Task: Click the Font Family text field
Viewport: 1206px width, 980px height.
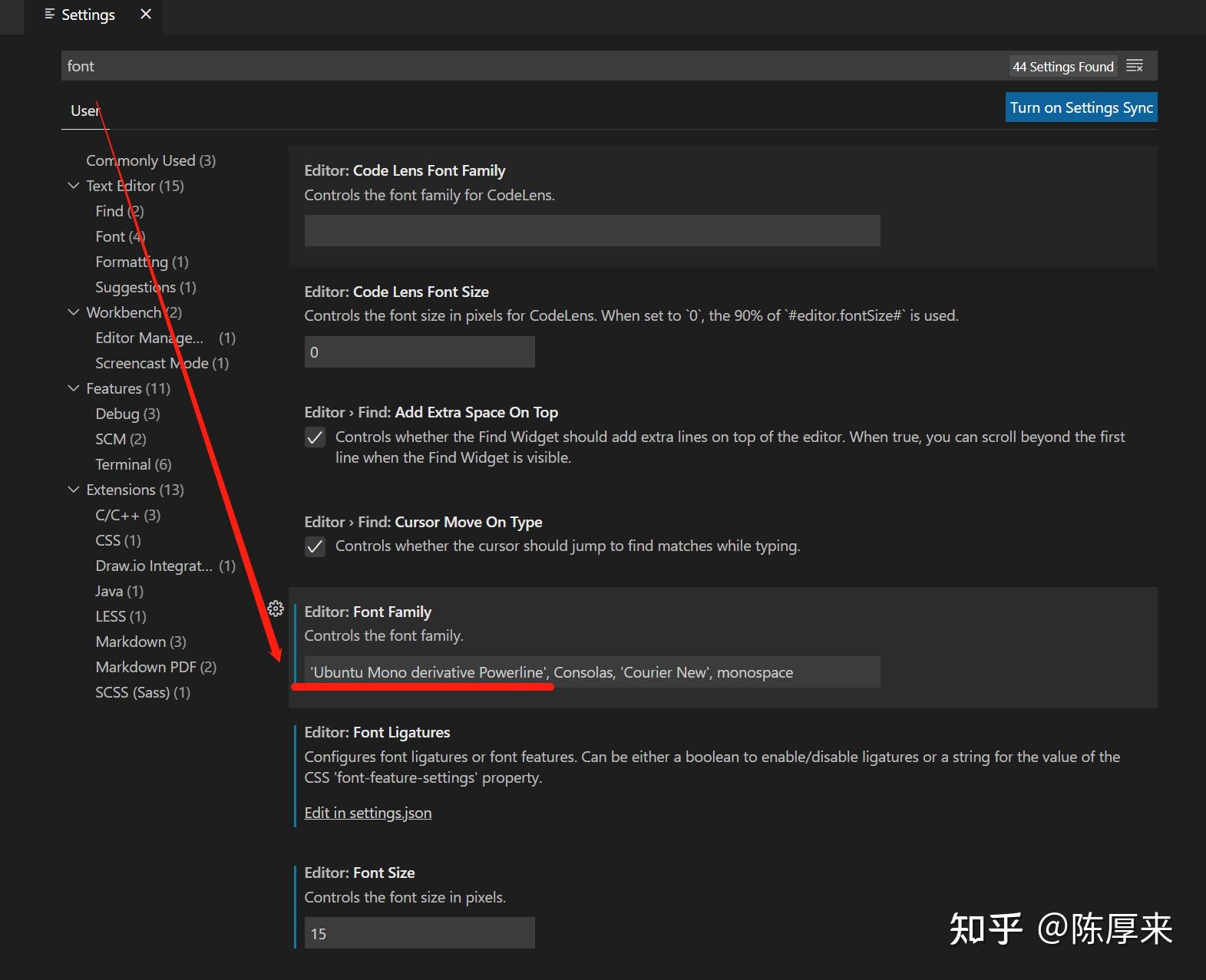Action: tap(591, 672)
